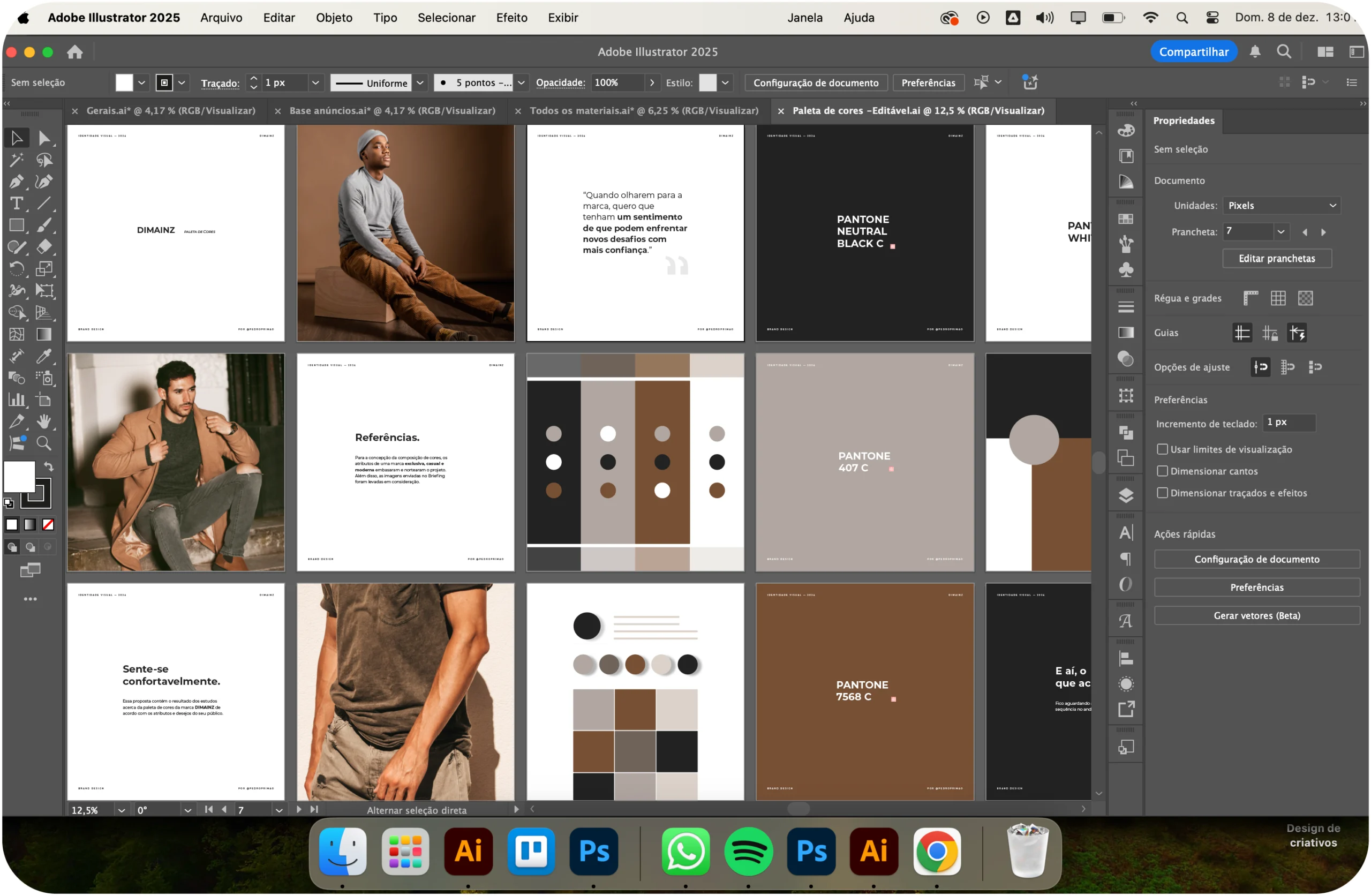Open the Efeito menu
This screenshot has height=896, width=1371.
tap(512, 18)
